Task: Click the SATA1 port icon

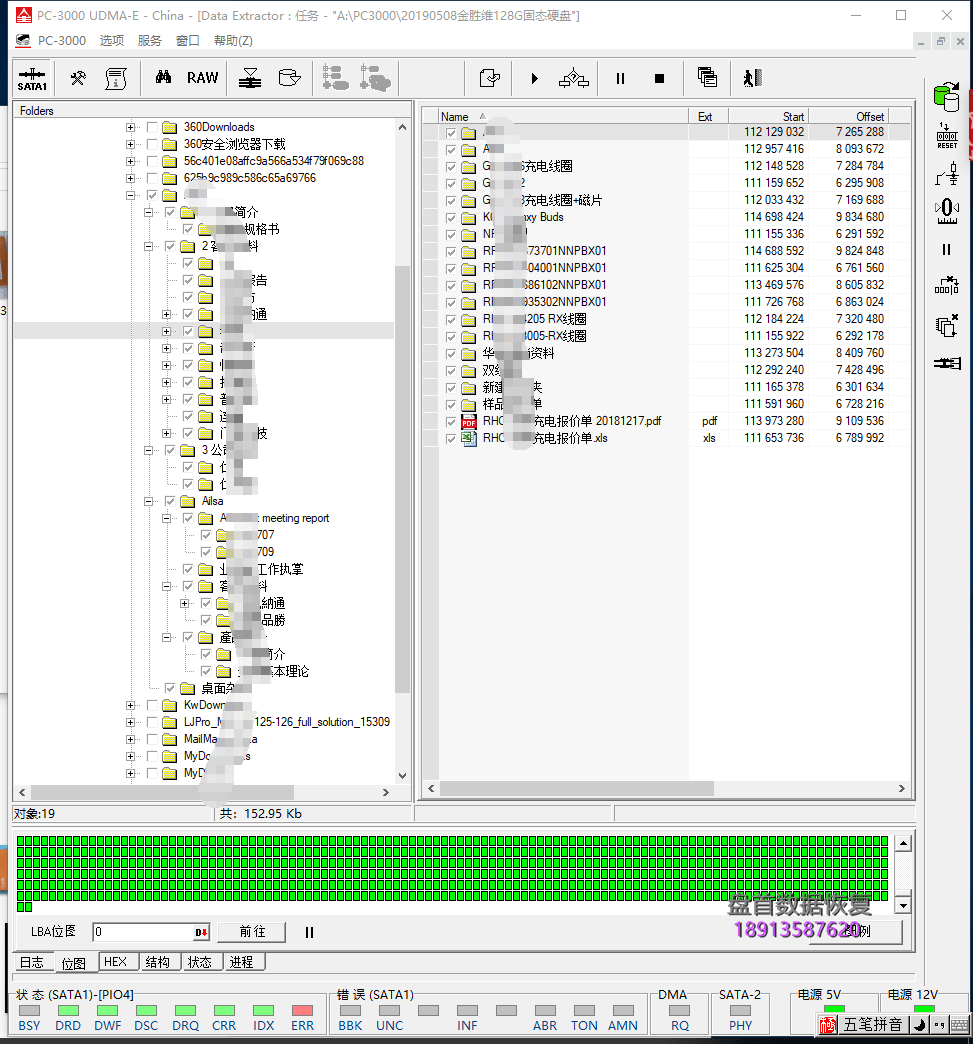Action: 32,79
